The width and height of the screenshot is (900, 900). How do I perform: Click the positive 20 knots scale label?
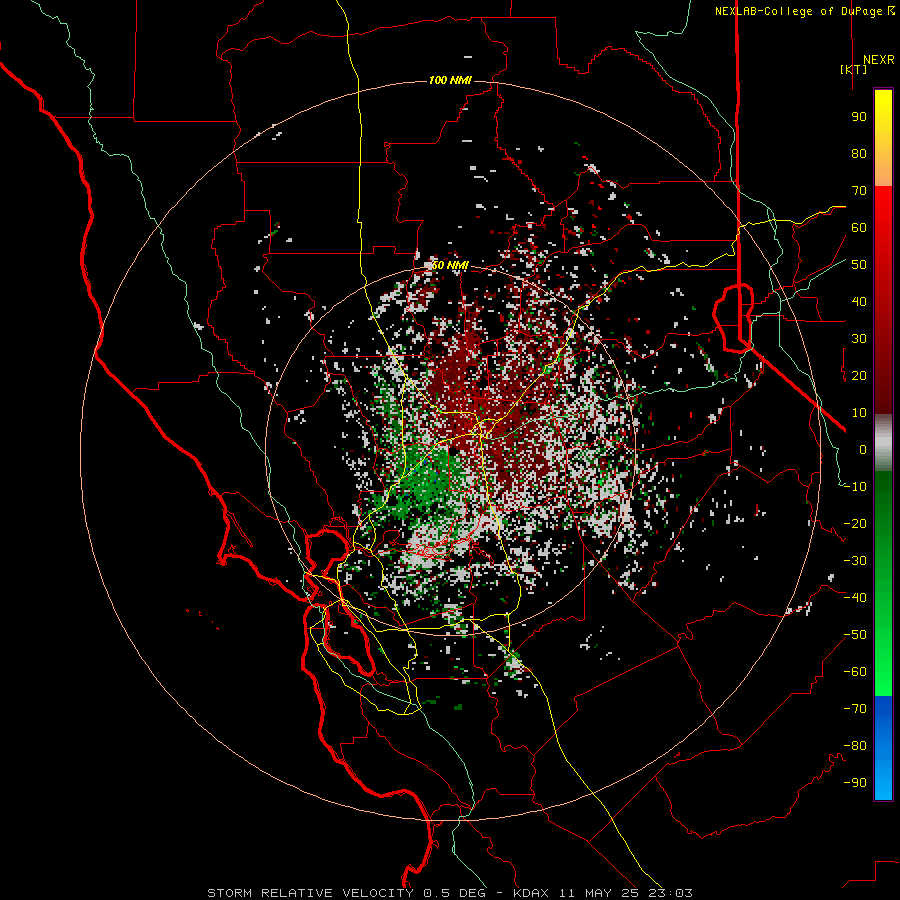point(859,376)
